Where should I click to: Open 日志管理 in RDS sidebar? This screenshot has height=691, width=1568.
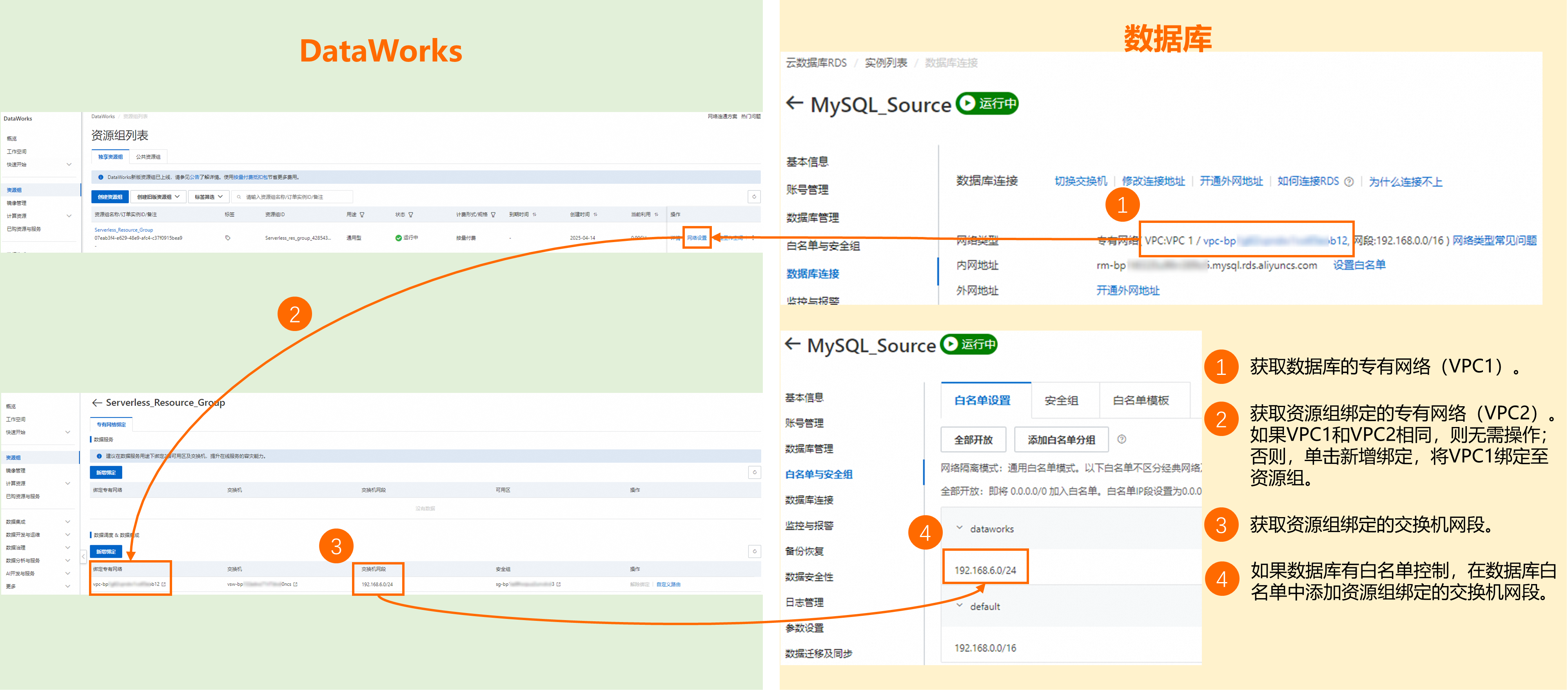tap(804, 602)
